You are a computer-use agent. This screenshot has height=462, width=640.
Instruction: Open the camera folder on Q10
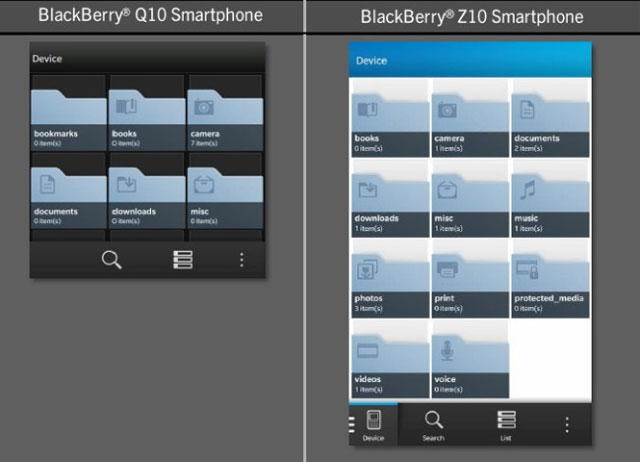225,113
